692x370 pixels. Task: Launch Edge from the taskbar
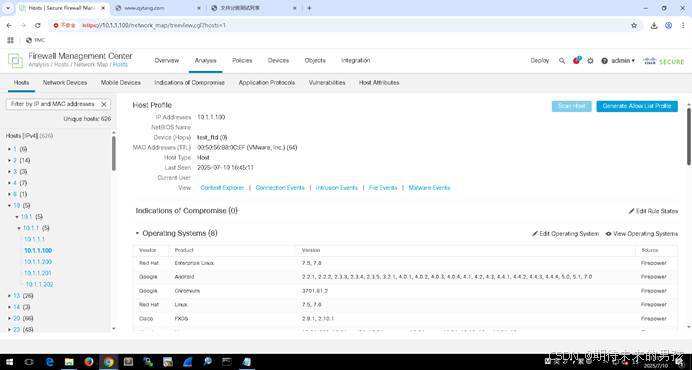click(49, 362)
